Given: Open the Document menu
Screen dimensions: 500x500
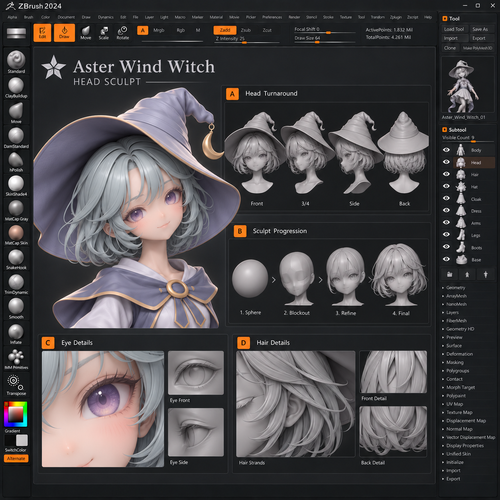Looking at the screenshot, I should click(66, 17).
